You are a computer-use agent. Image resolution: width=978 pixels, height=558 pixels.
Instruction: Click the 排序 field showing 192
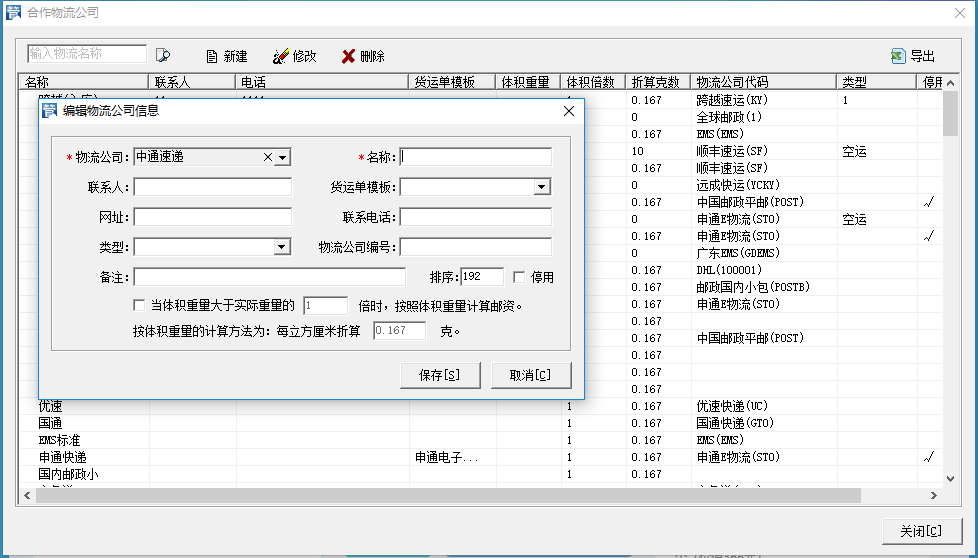(482, 277)
